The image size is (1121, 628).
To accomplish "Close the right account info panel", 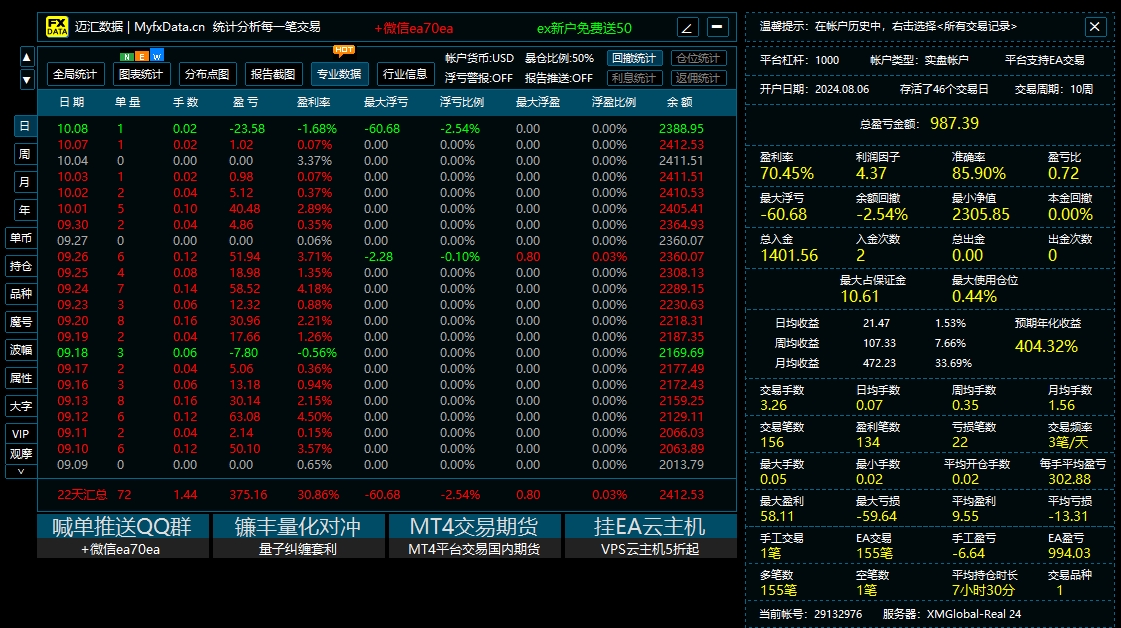I will coord(1095,27).
